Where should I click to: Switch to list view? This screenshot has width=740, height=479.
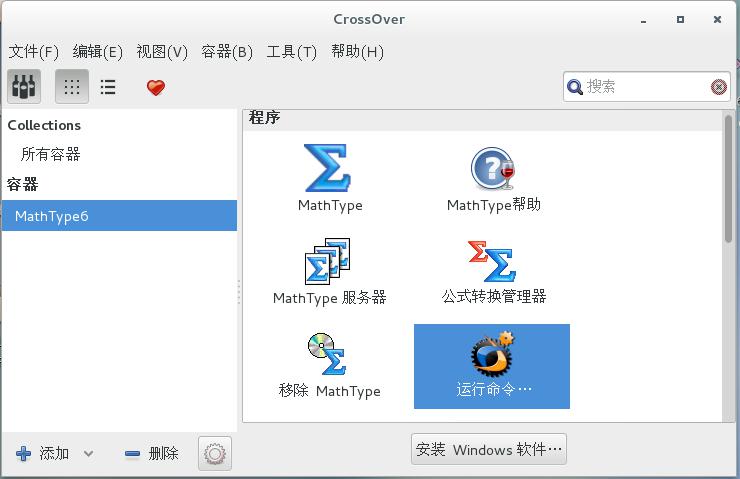108,87
